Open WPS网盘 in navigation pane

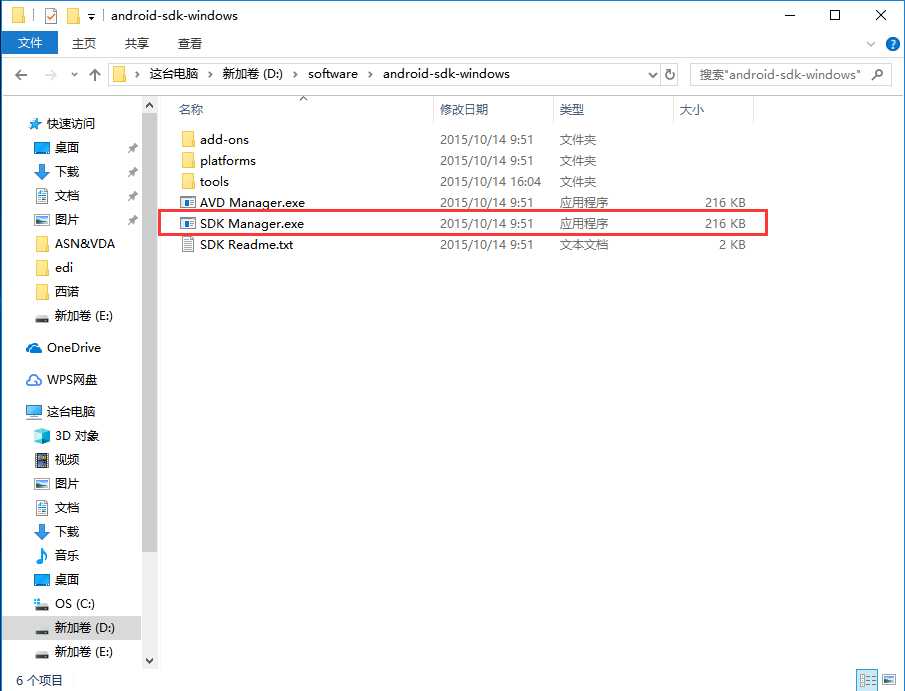click(x=62, y=380)
